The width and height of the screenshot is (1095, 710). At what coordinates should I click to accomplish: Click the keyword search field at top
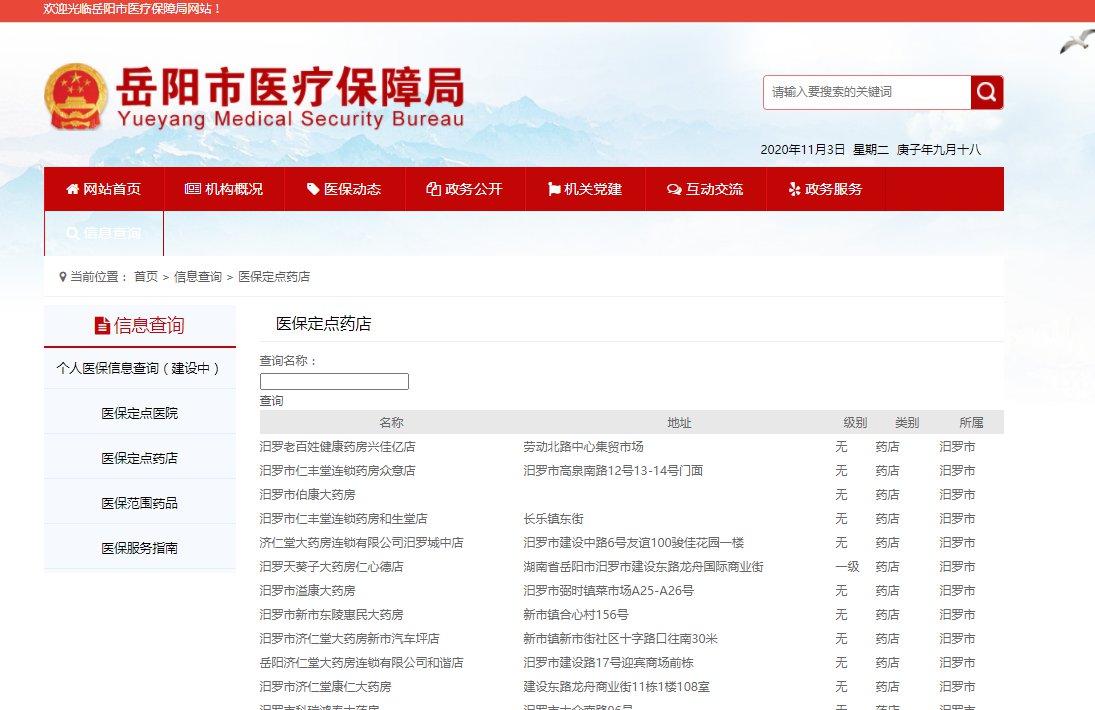pos(866,92)
